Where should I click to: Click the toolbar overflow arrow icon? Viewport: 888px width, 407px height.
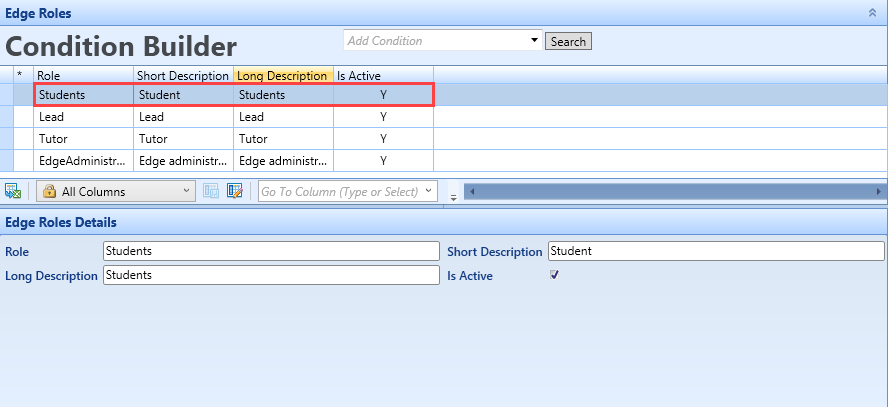(x=453, y=195)
